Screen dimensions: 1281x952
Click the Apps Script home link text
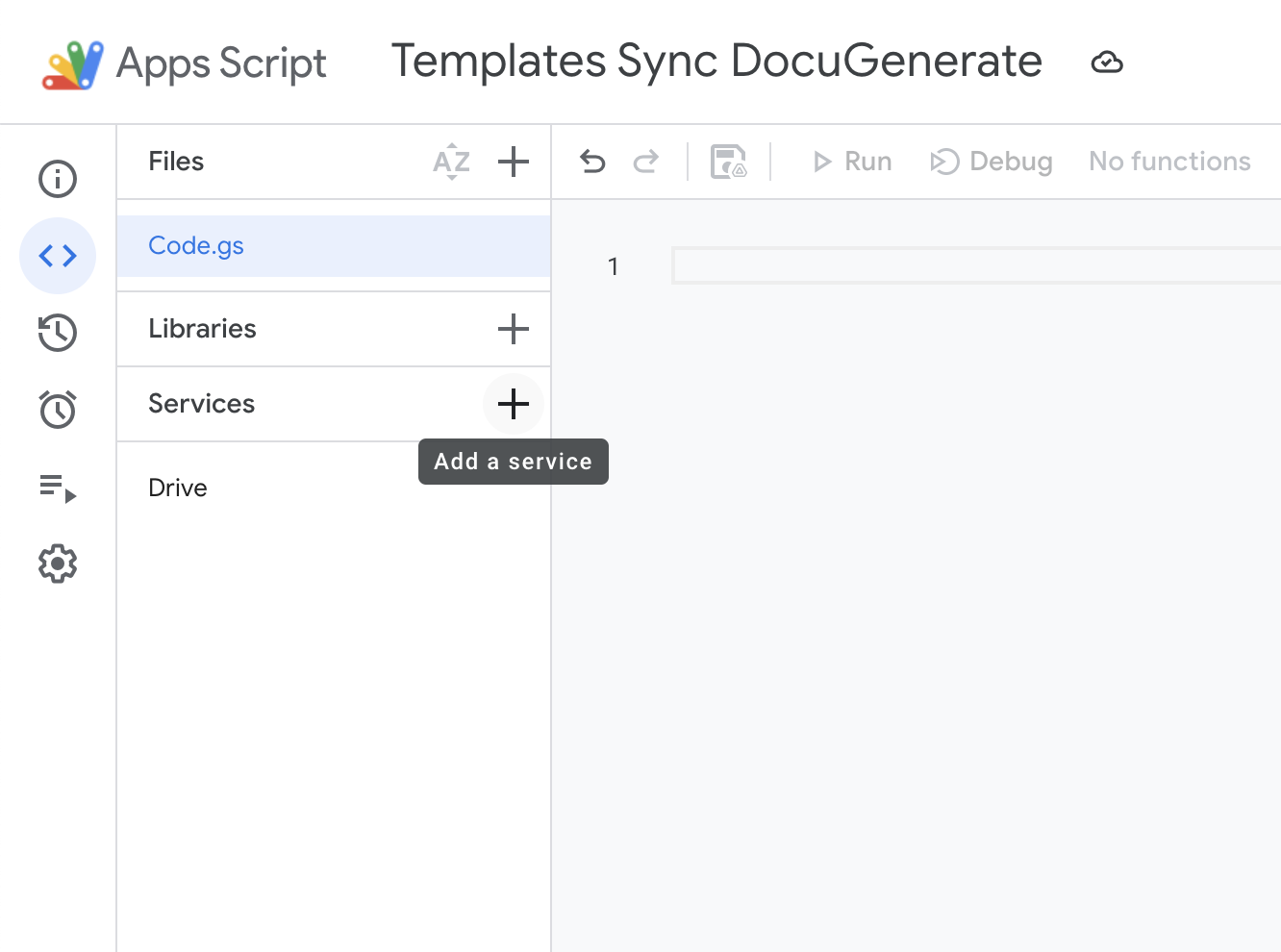click(x=221, y=64)
